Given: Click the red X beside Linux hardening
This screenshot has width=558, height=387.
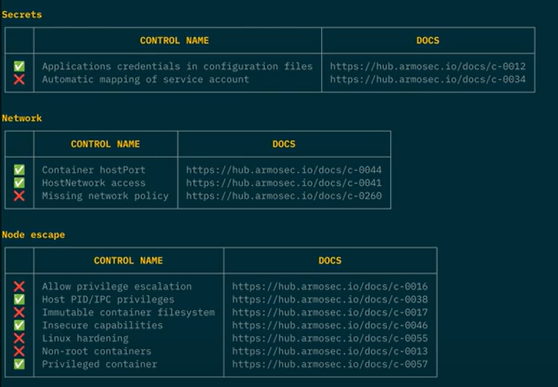Looking at the screenshot, I should coord(19,338).
